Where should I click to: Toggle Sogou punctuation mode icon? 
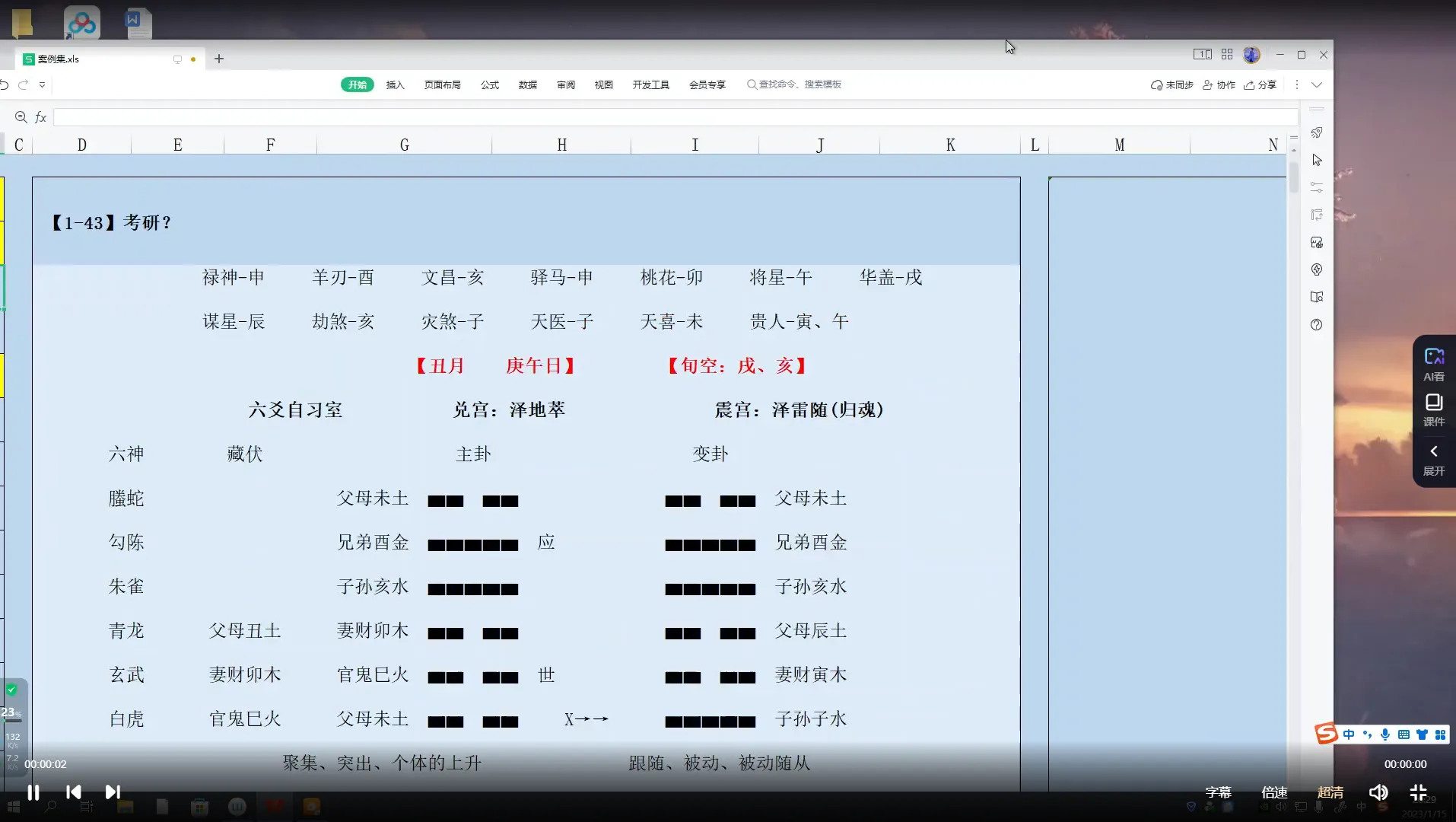click(1367, 734)
